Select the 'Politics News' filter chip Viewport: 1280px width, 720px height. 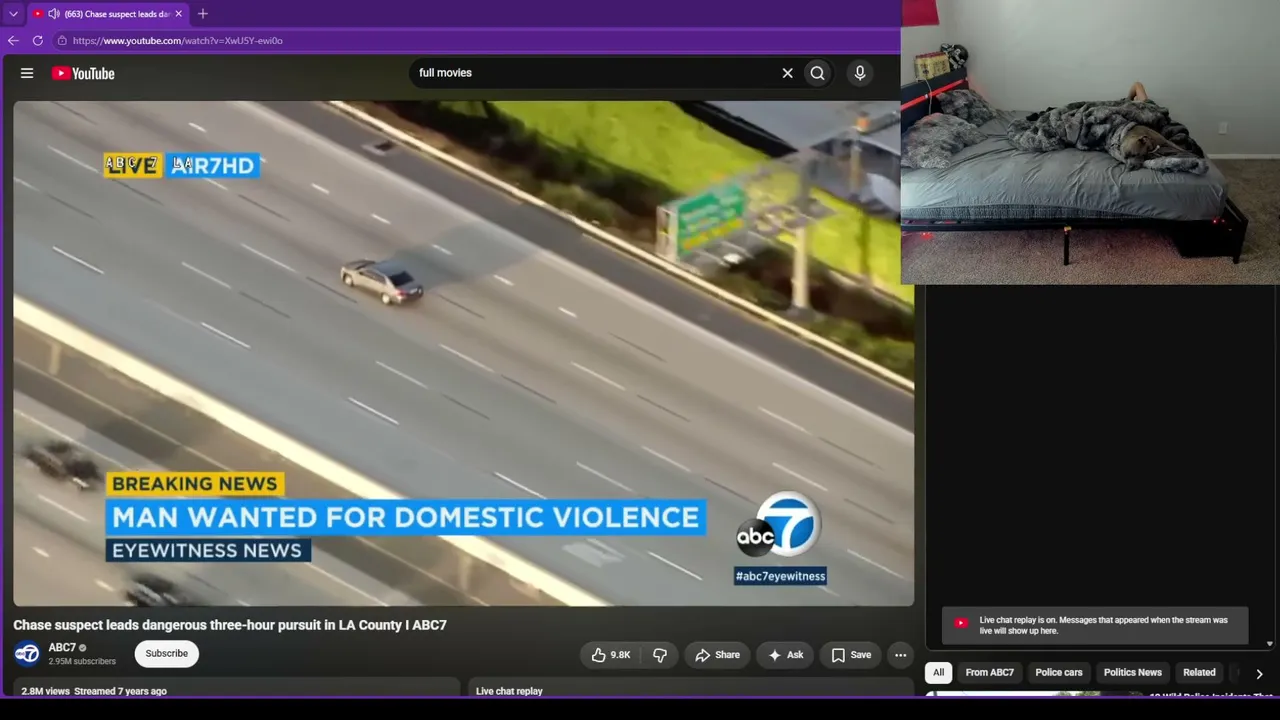point(1133,673)
